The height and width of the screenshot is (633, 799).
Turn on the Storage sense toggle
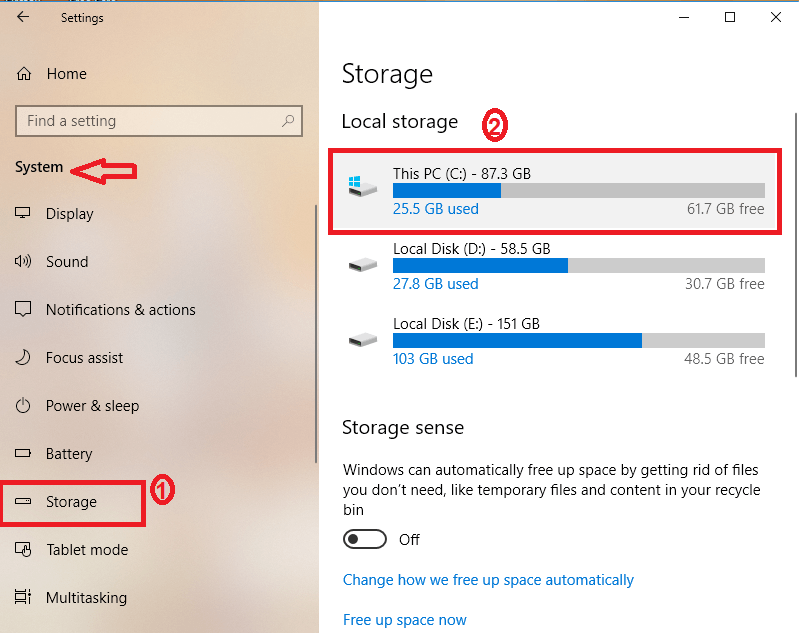[365, 539]
